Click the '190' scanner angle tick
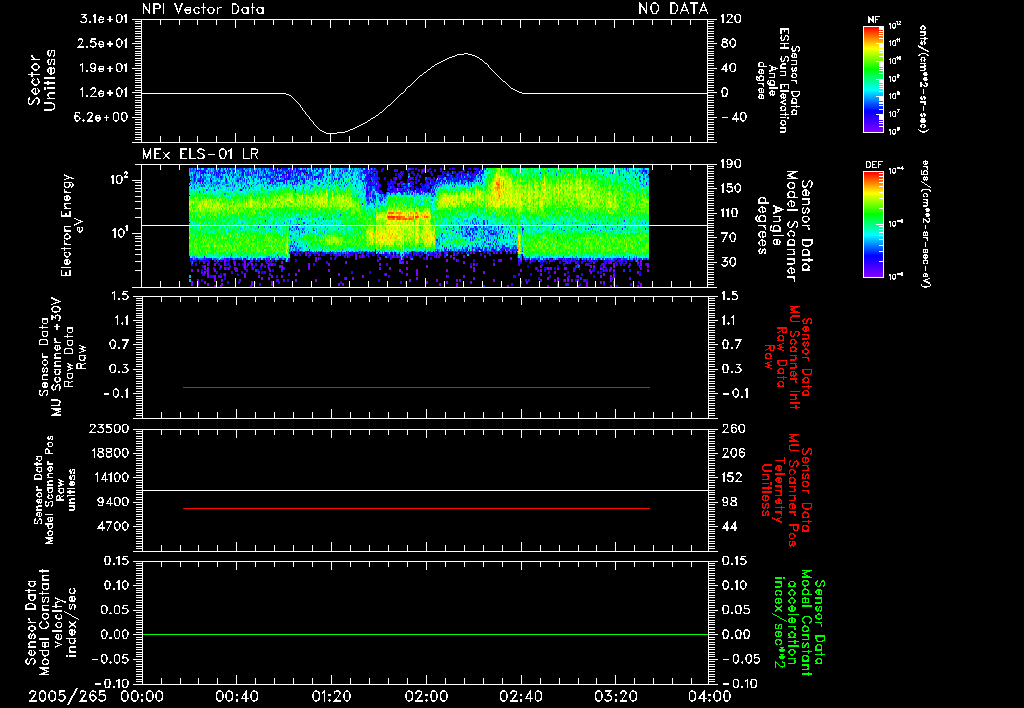1024x708 pixels. 731,164
